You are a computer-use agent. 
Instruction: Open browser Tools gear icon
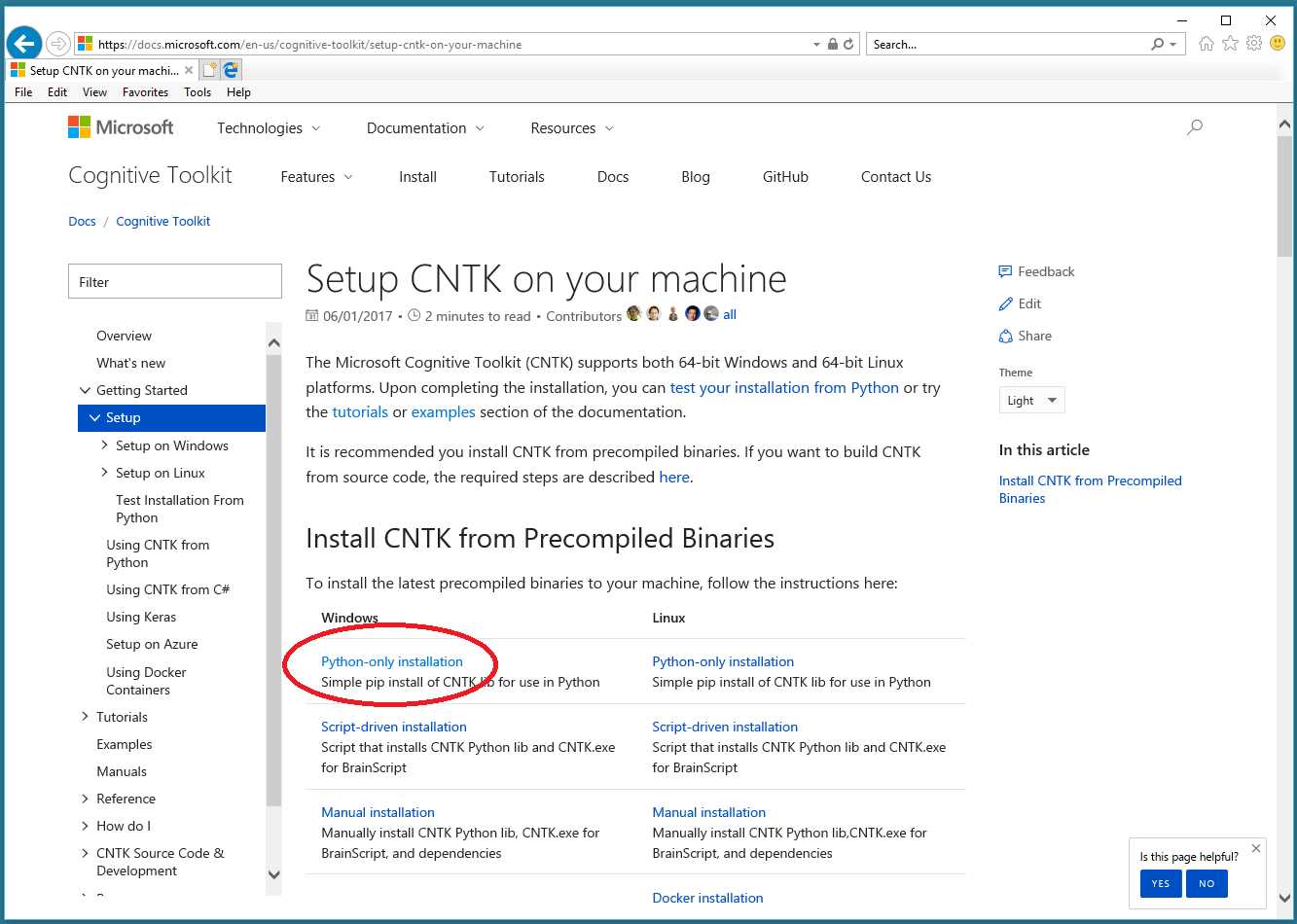click(1254, 44)
